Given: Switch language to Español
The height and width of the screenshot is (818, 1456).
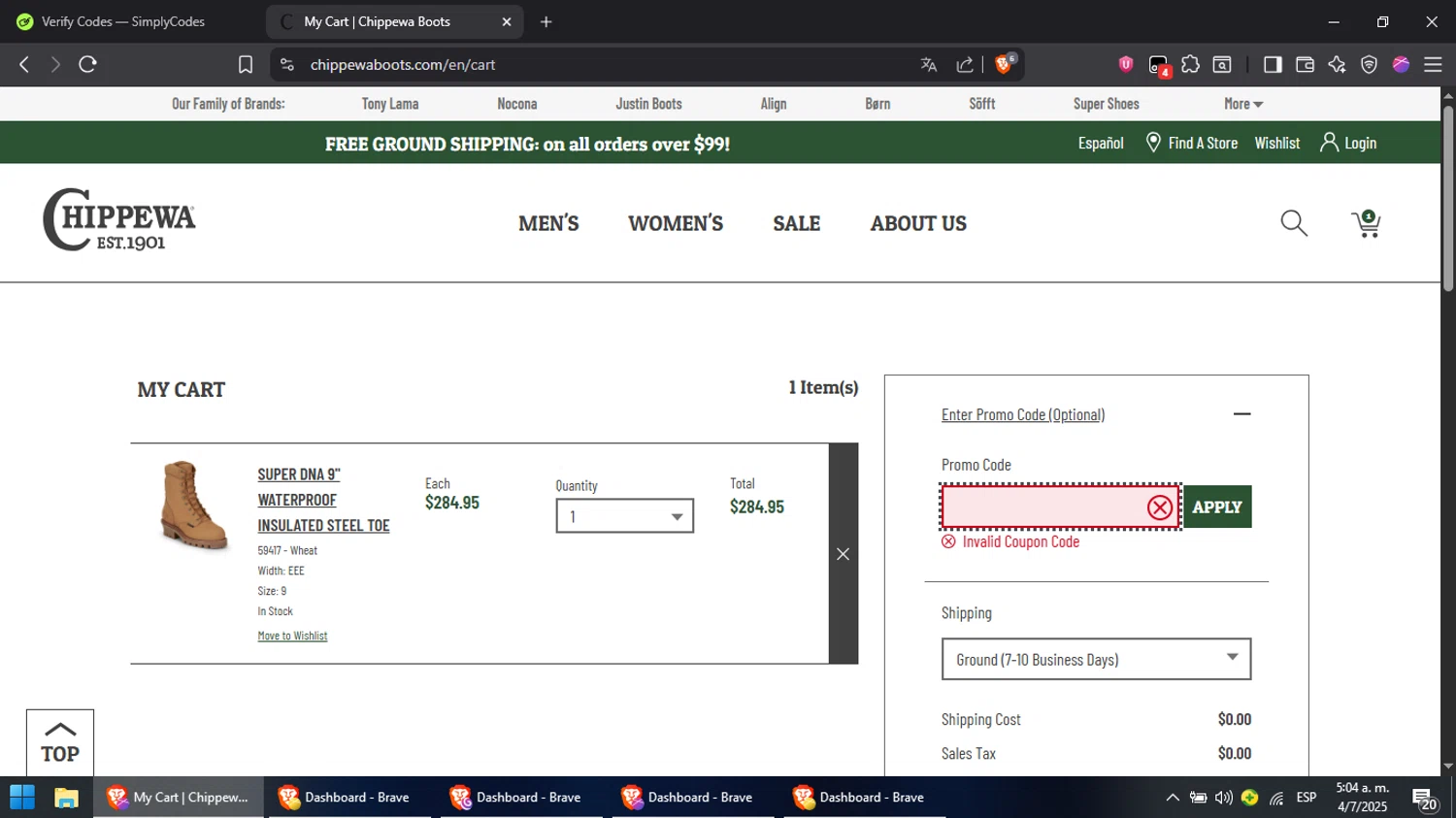Looking at the screenshot, I should pos(1101,143).
